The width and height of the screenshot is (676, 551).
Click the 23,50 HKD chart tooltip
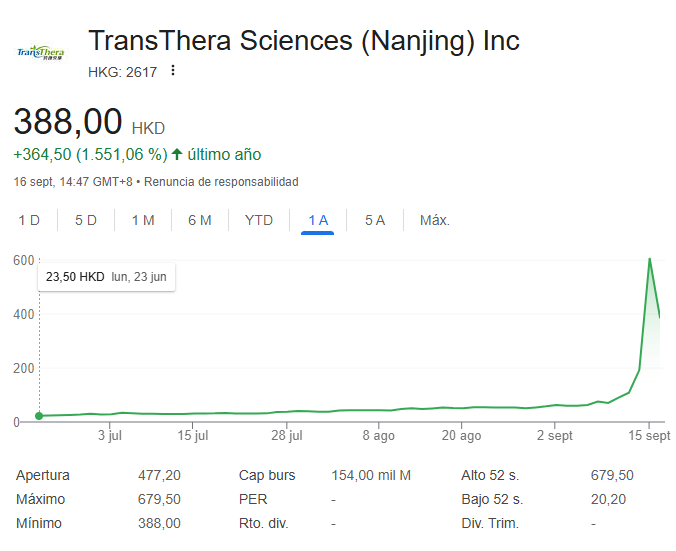tap(106, 277)
